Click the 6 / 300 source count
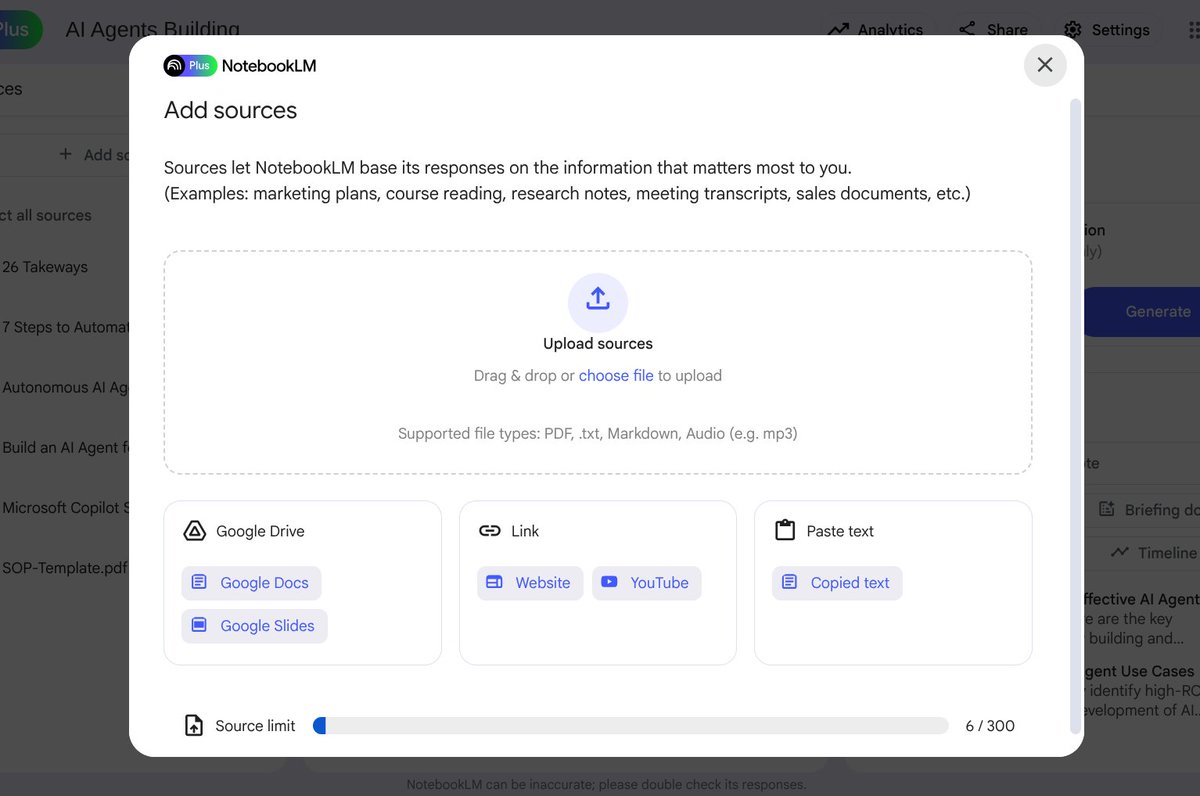The width and height of the screenshot is (1200, 796). point(990,726)
